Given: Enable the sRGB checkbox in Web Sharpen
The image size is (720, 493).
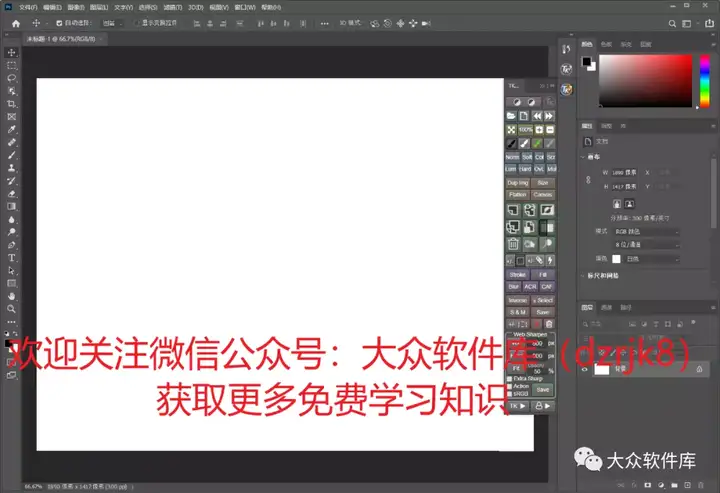Looking at the screenshot, I should (x=509, y=394).
